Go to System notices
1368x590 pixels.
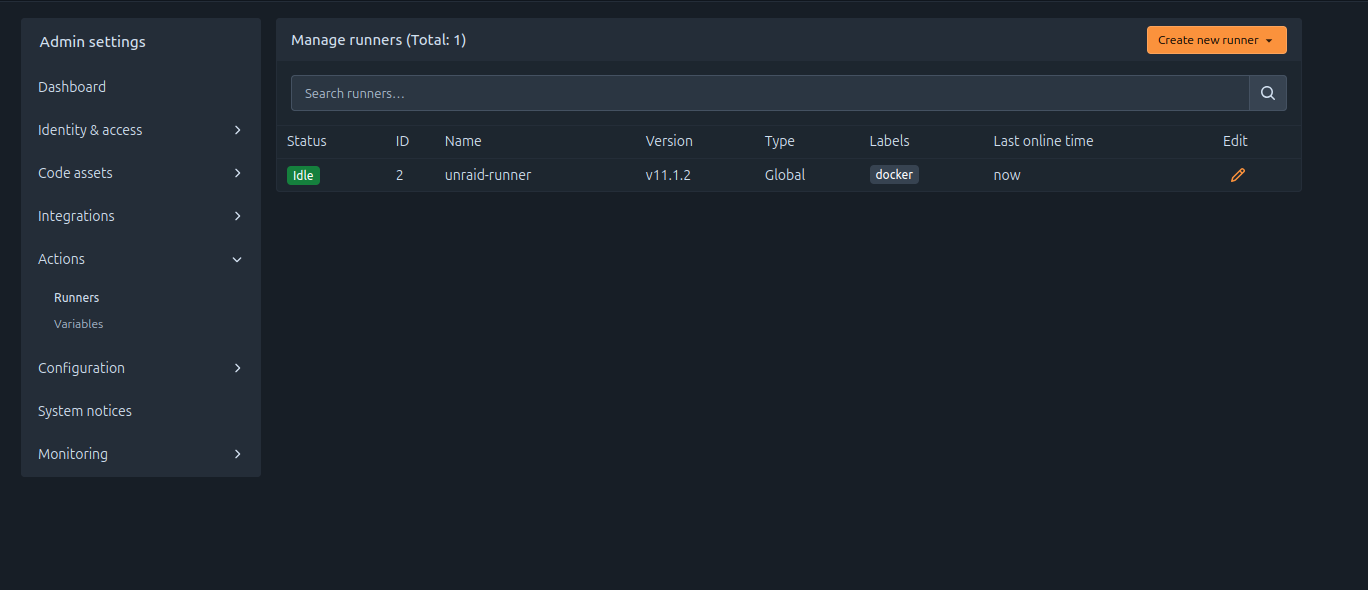(x=85, y=411)
